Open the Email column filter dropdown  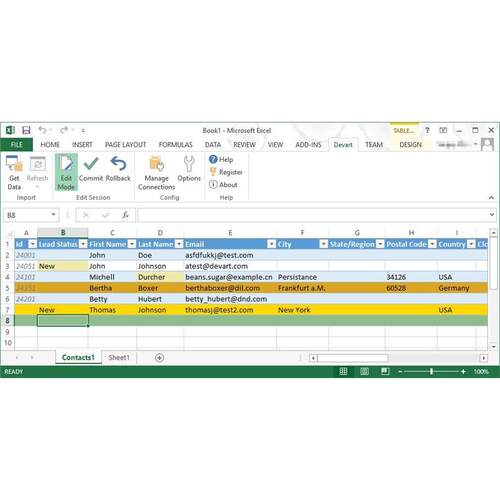[x=272, y=244]
